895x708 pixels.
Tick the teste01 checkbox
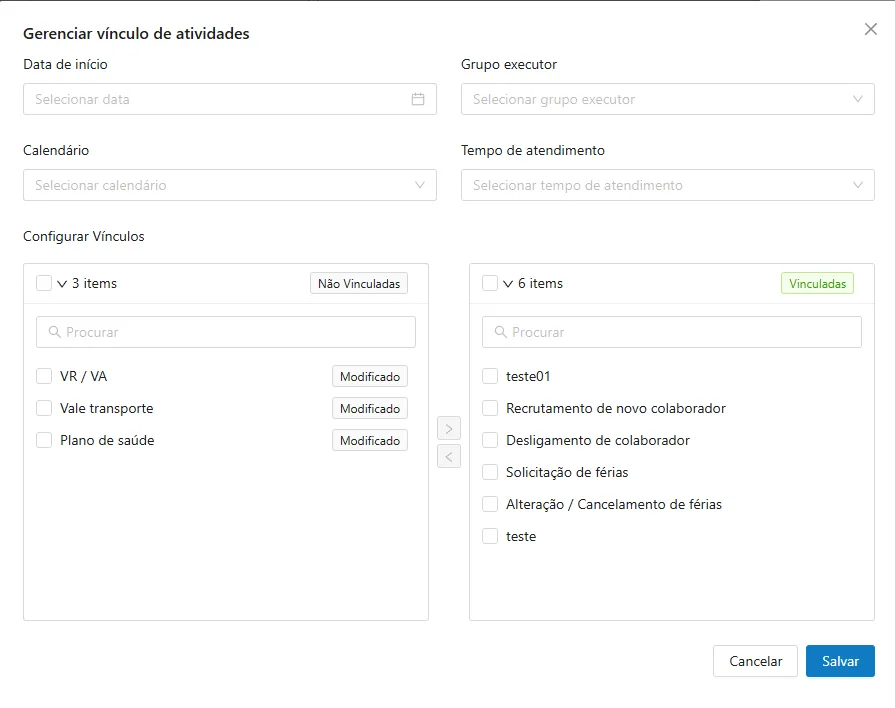(490, 376)
